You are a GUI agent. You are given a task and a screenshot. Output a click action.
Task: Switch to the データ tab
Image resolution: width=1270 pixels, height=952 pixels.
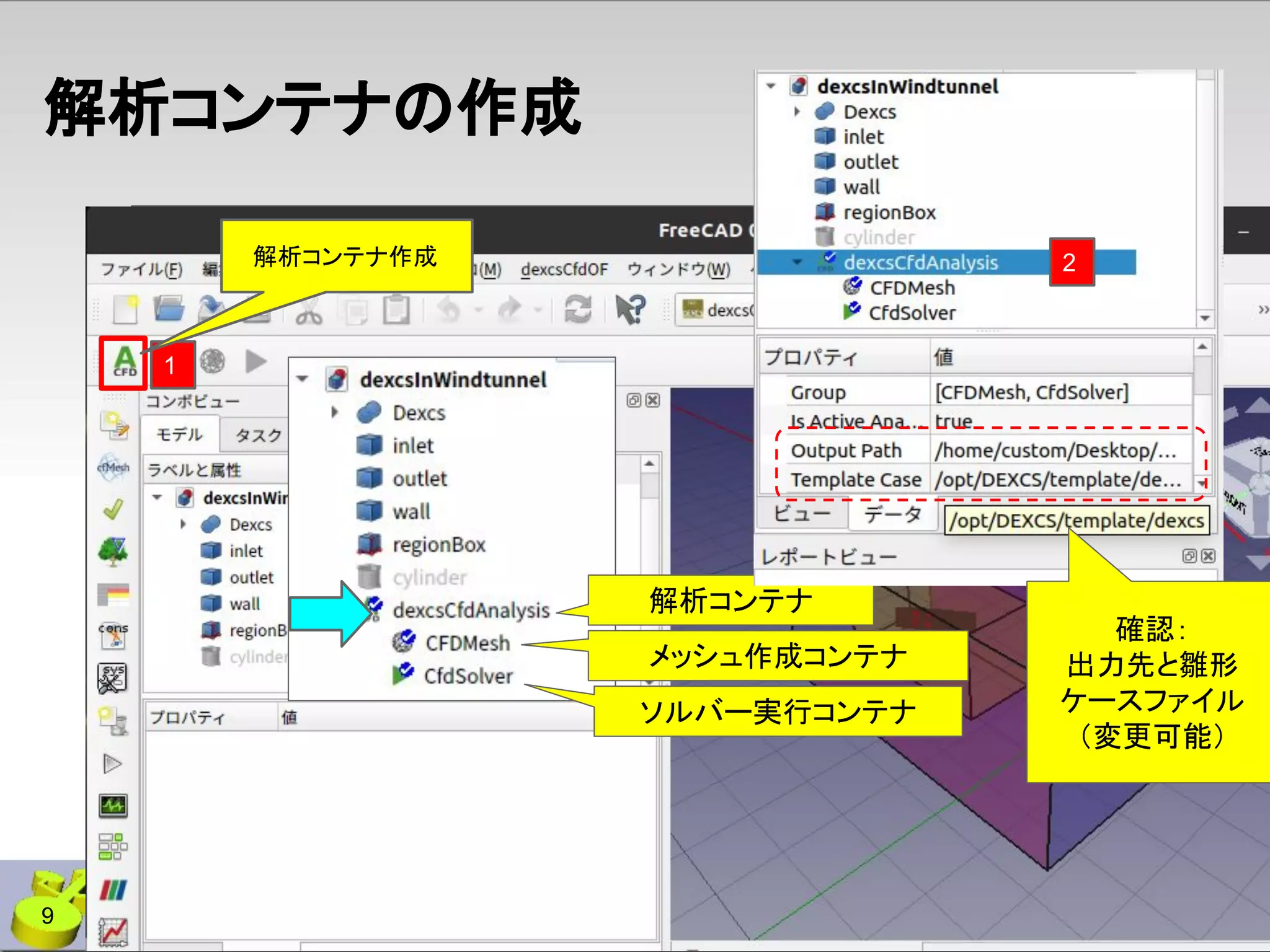(x=892, y=514)
